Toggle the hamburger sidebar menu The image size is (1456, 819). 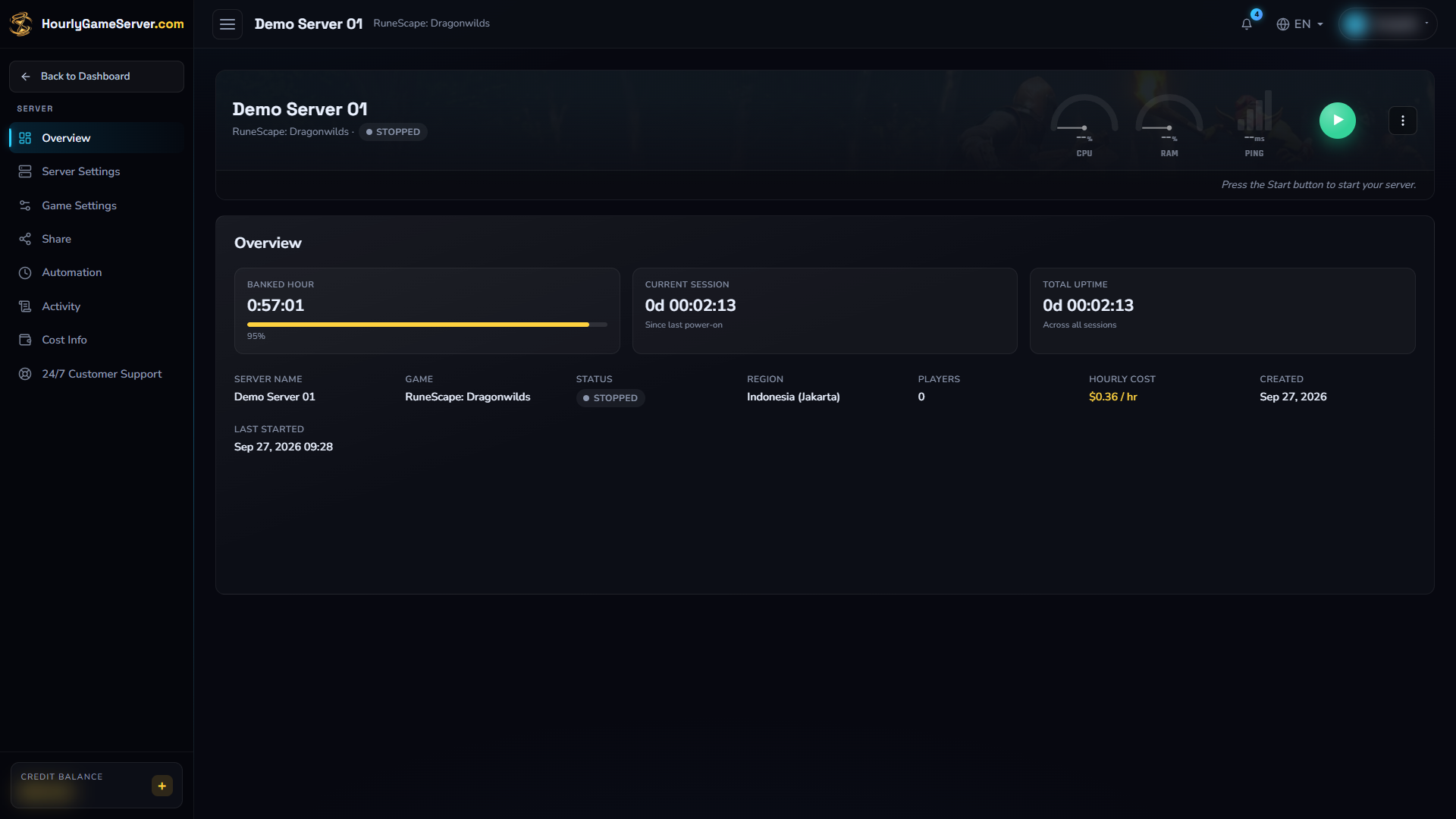pyautogui.click(x=227, y=24)
